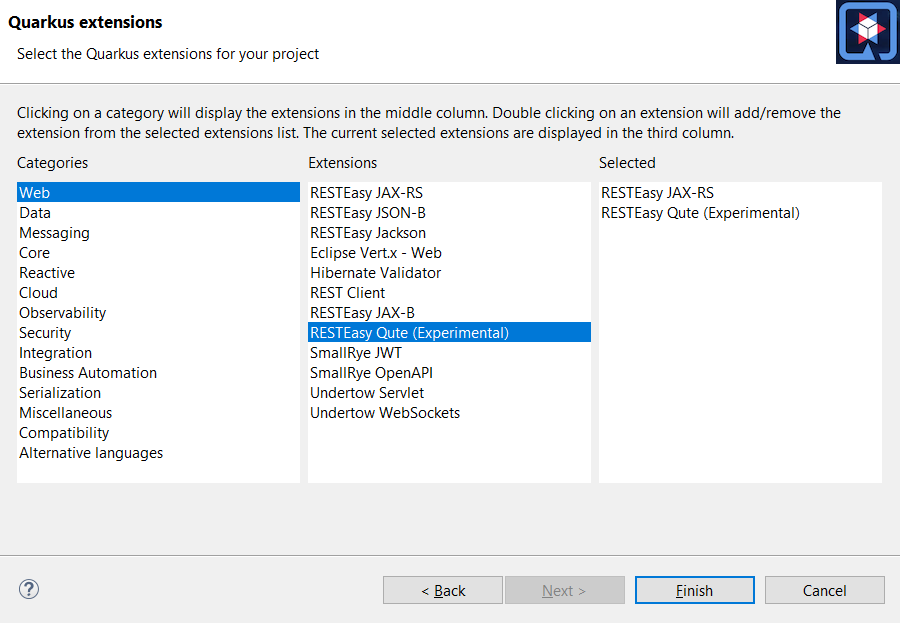This screenshot has width=900, height=623.
Task: Go back with the Back button
Action: click(x=442, y=590)
